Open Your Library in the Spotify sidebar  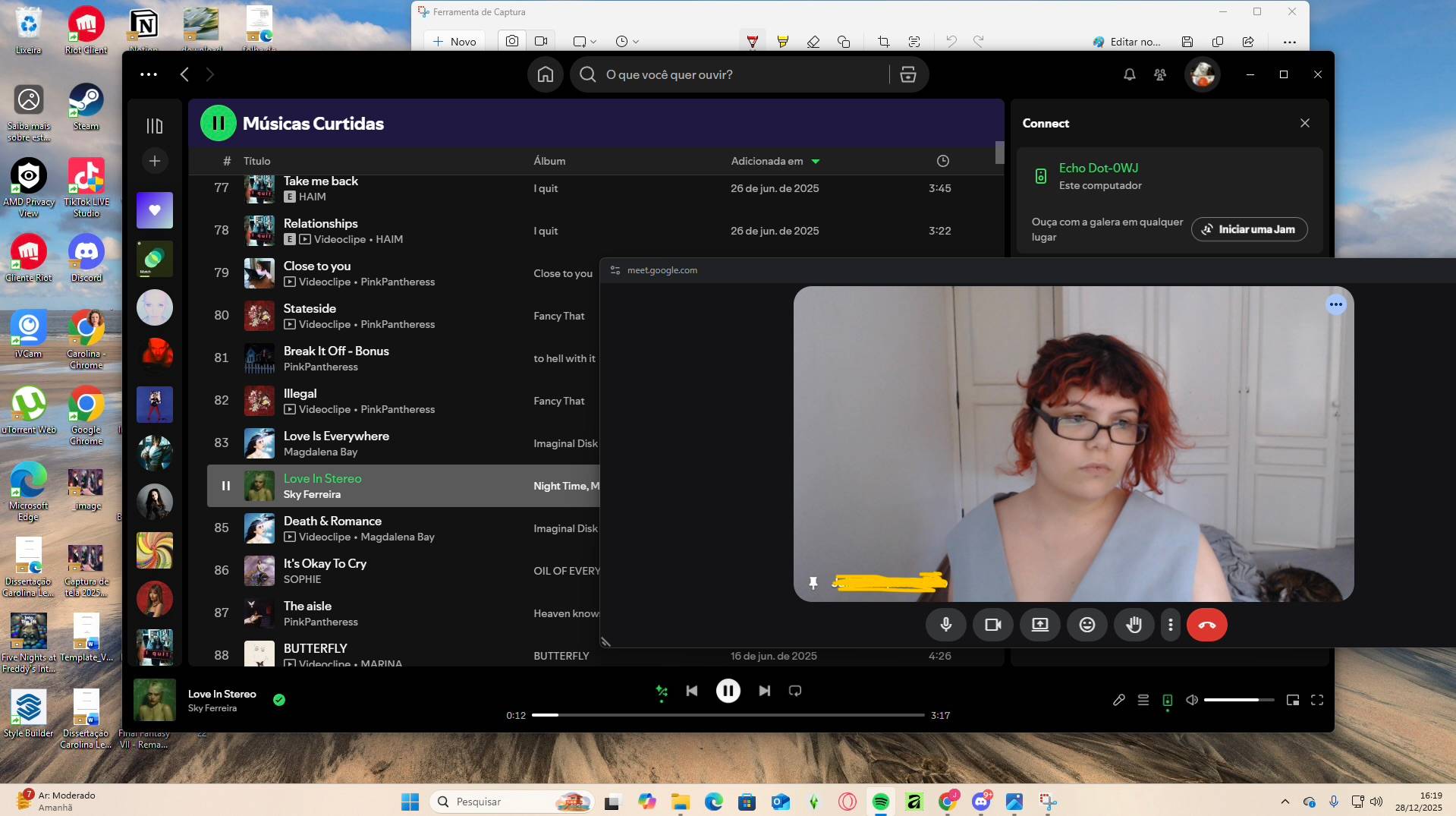[155, 126]
